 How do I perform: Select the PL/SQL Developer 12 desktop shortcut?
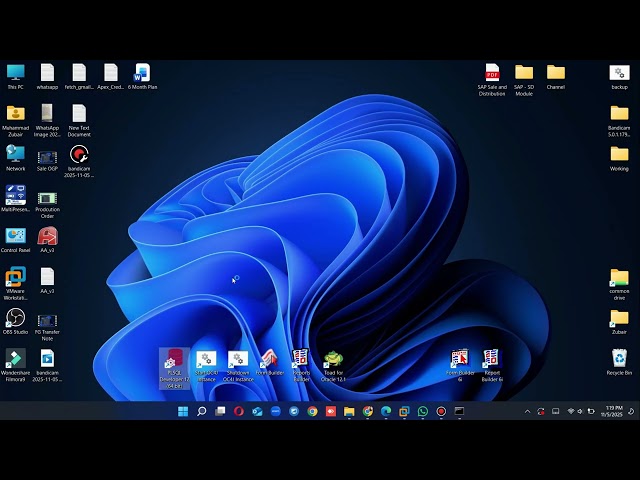(x=175, y=368)
